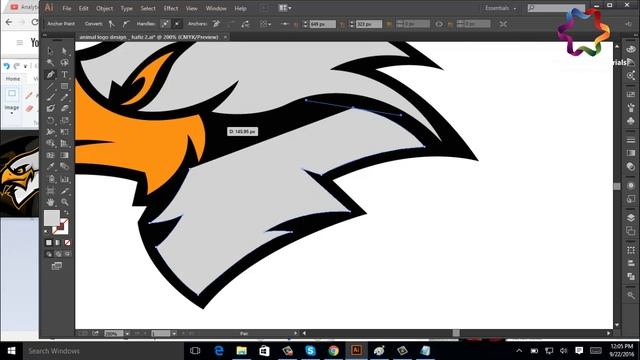The image size is (640, 360).
Task: Click the Y coordinate input field
Action: tap(369, 24)
